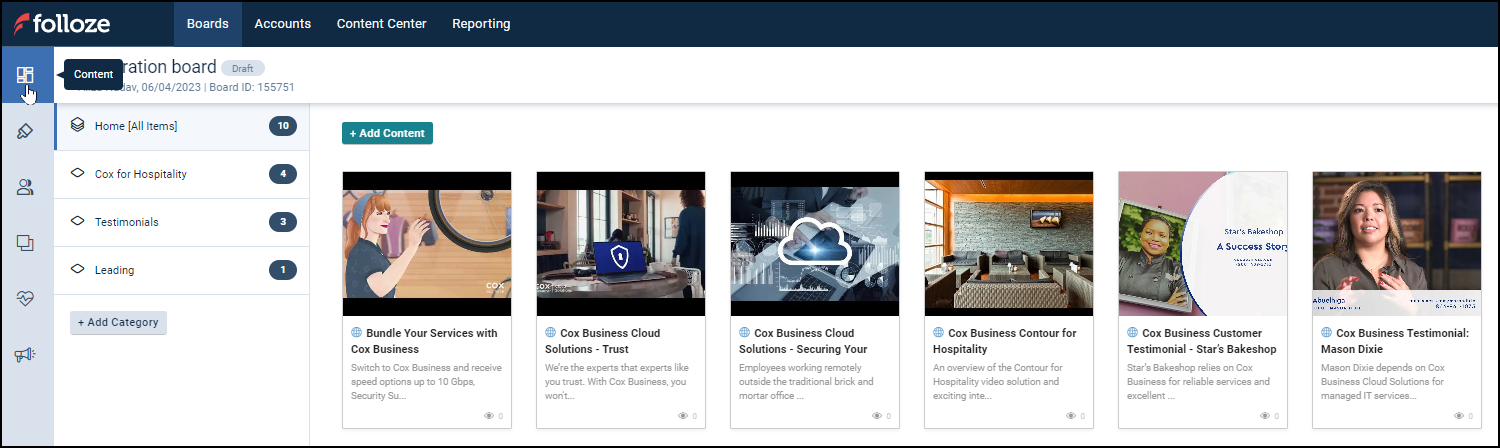Click title Bundle Your Services with Cox Business
The image size is (1500, 448).
(x=424, y=341)
